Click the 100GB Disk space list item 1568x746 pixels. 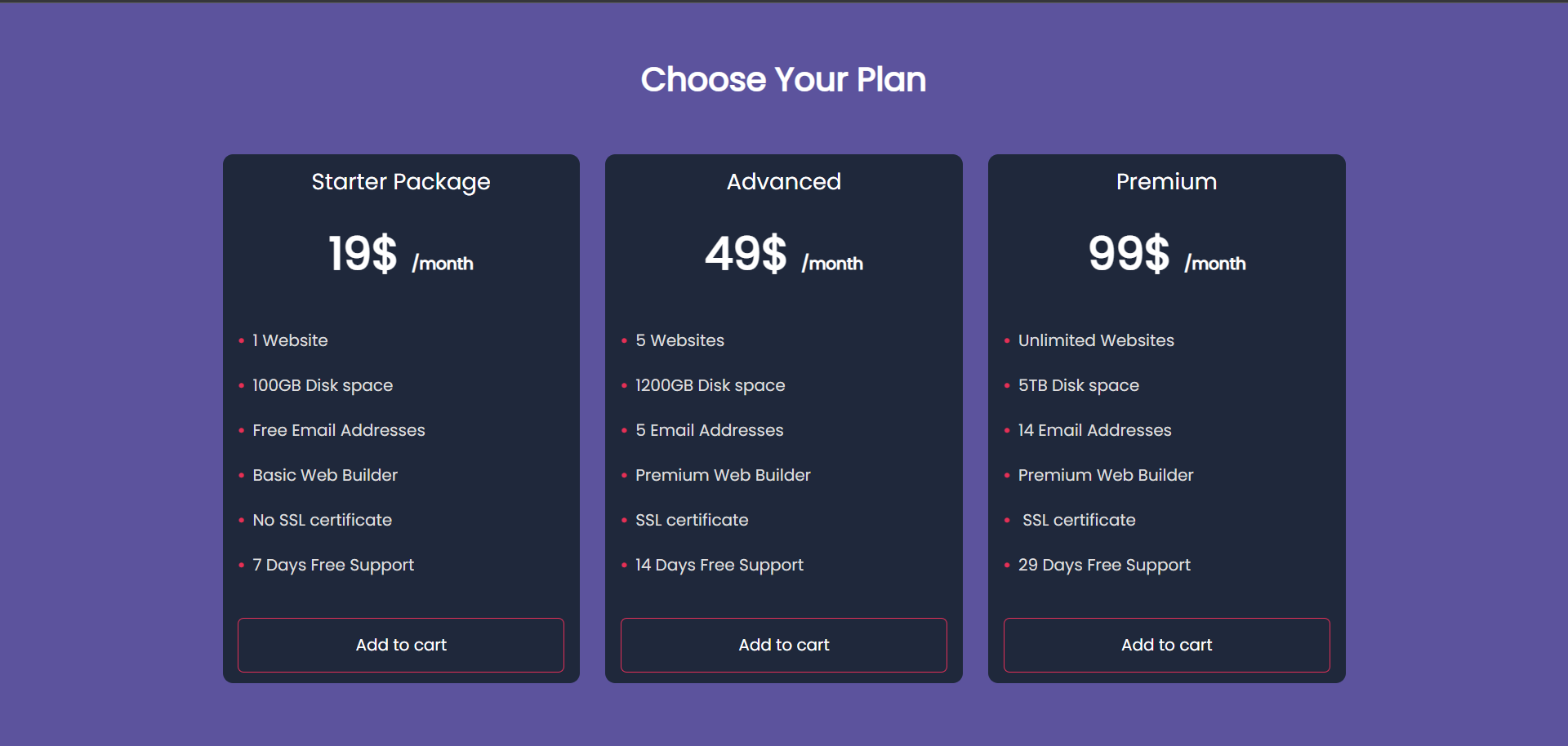point(322,385)
